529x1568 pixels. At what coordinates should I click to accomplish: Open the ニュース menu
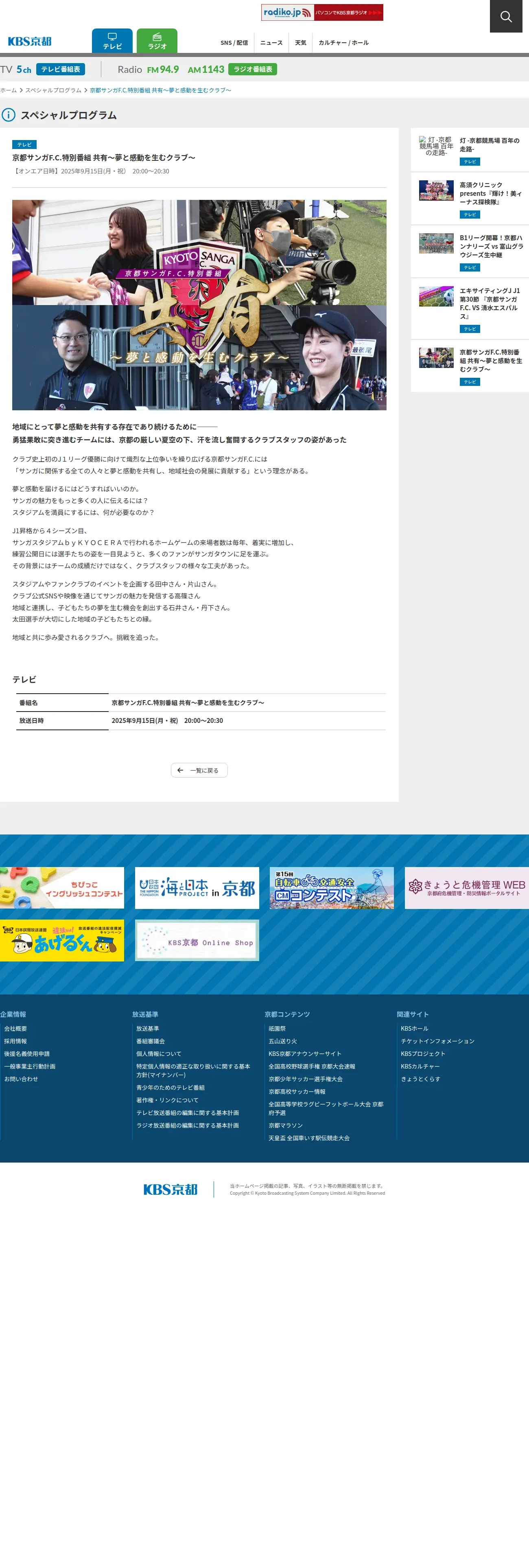coord(271,43)
